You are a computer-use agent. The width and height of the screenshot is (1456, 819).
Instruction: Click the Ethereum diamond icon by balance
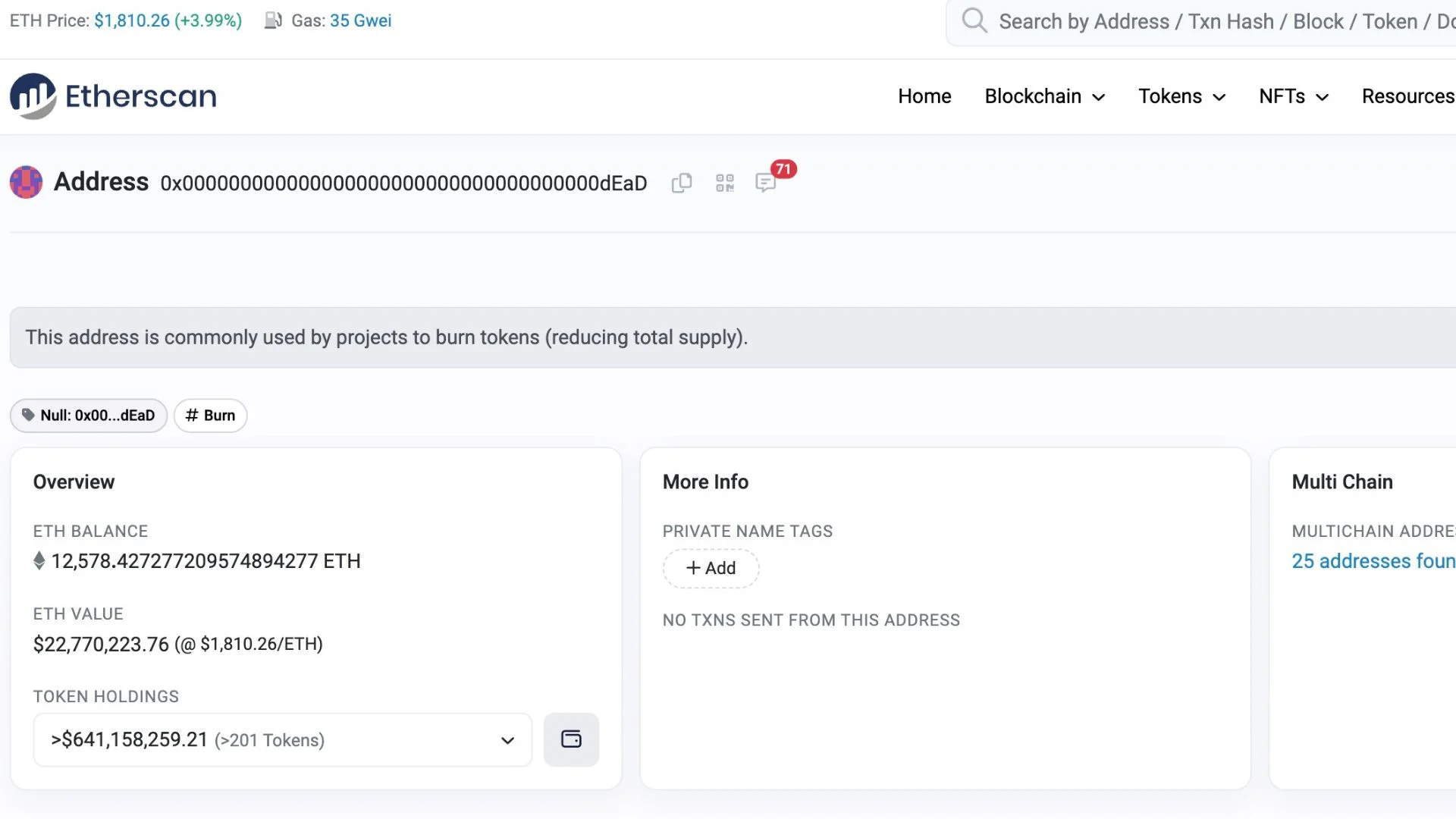point(39,561)
